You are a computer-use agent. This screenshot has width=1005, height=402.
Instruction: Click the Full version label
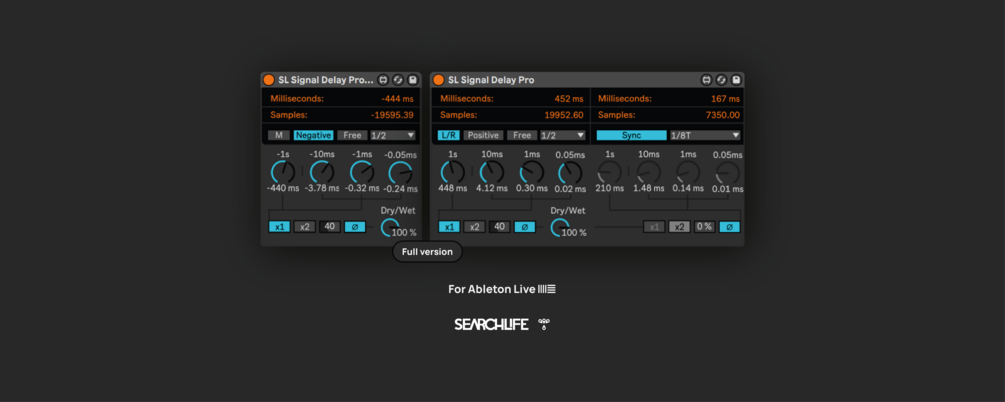(427, 252)
